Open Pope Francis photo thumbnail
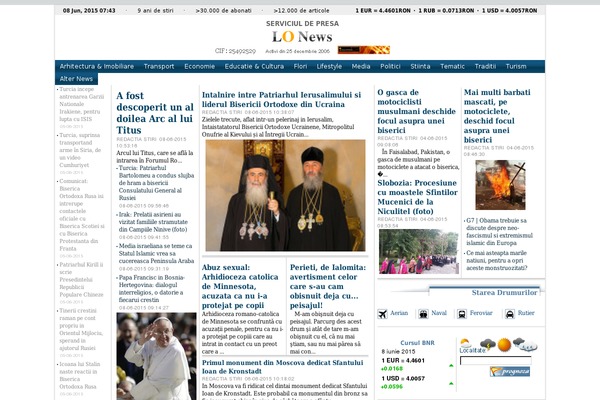This screenshot has height=400, width=600. (x=157, y=356)
